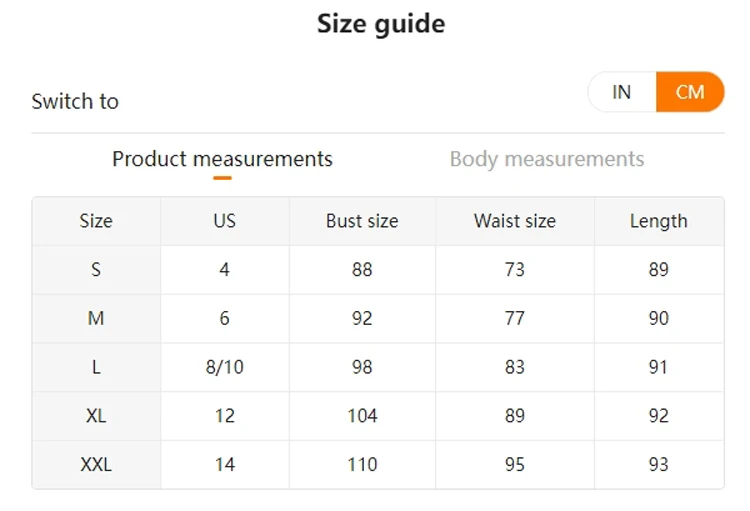Select the M size row label
This screenshot has width=750, height=511.
click(96, 318)
